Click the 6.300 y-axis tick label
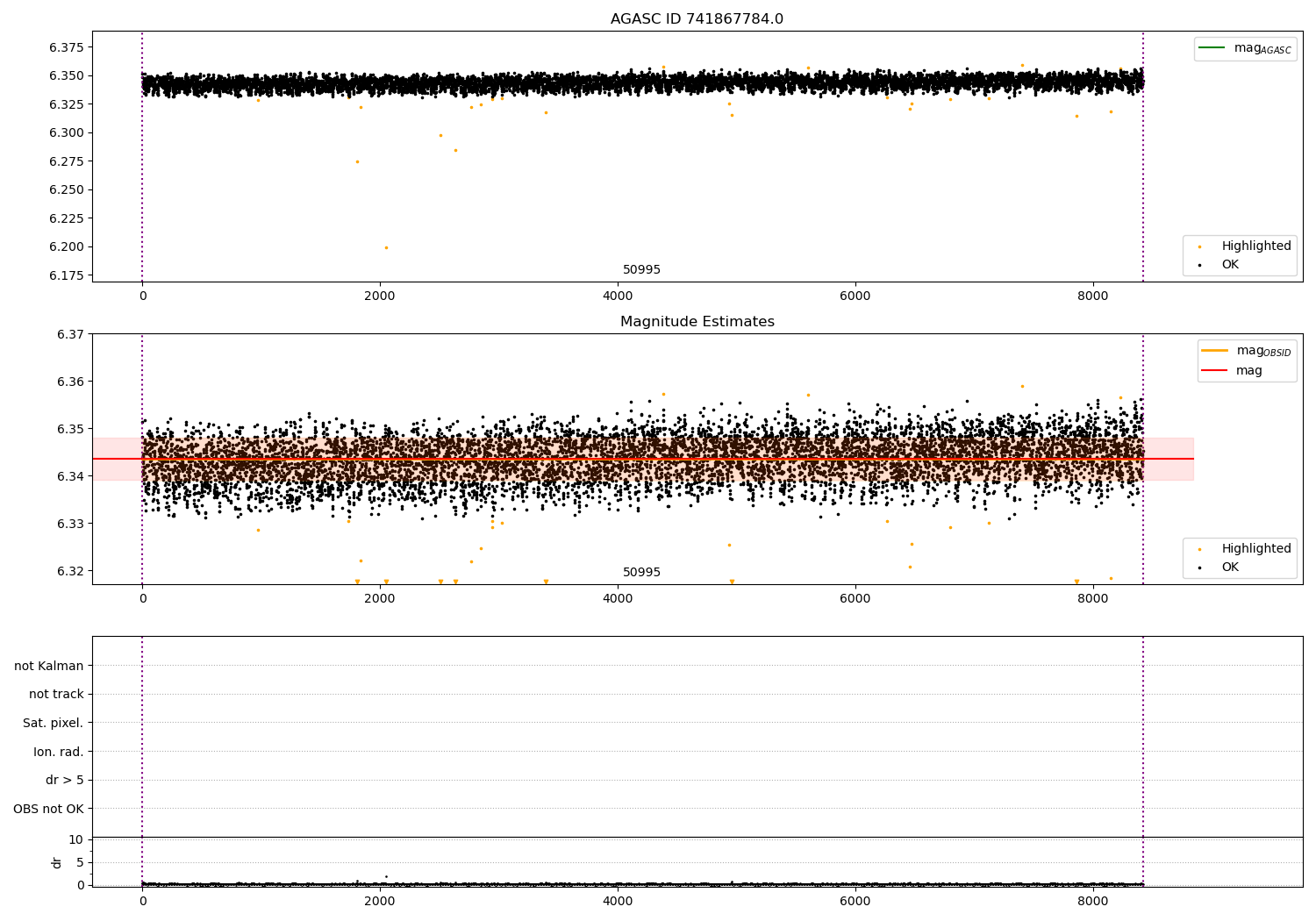This screenshot has height=921, width=1316. 67,133
